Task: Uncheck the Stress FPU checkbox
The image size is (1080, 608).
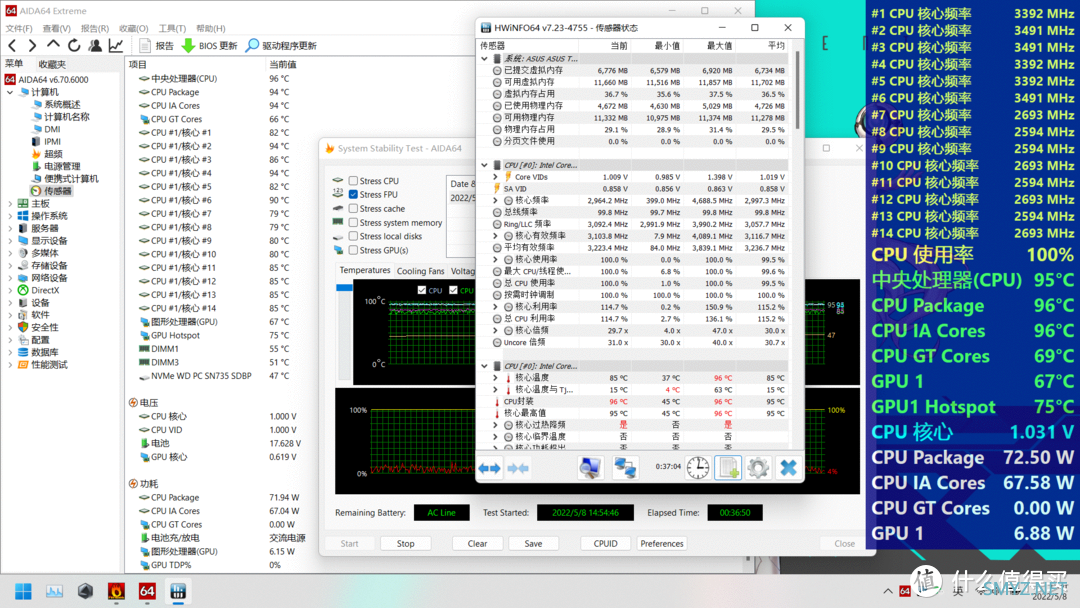Action: (x=353, y=195)
